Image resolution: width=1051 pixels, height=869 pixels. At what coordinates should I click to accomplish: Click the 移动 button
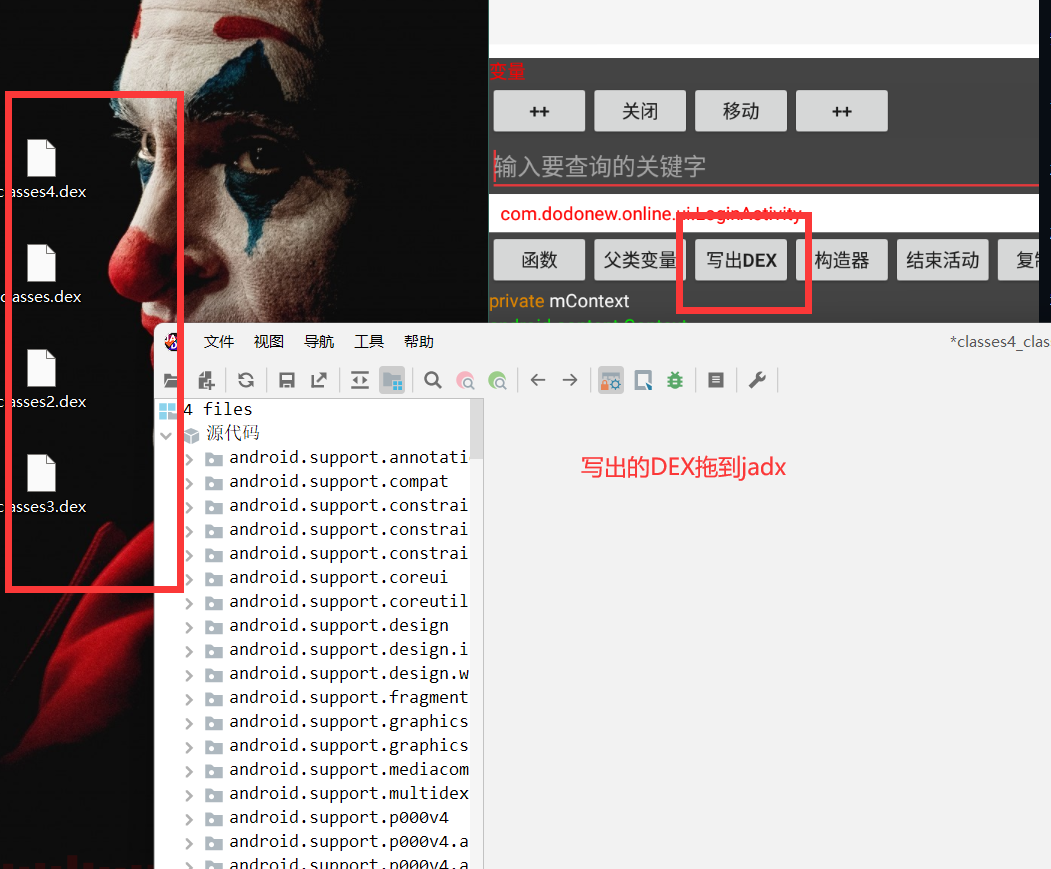[x=741, y=111]
